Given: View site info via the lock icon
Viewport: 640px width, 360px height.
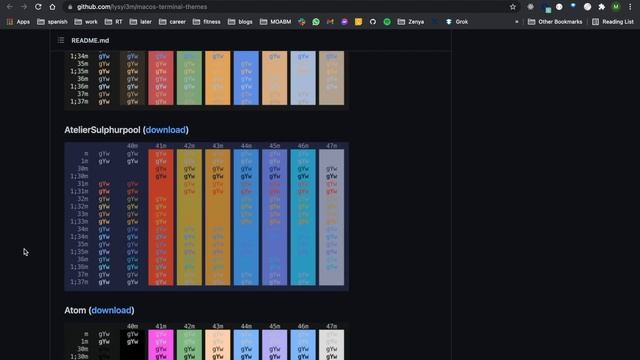Looking at the screenshot, I should pyautogui.click(x=70, y=7).
